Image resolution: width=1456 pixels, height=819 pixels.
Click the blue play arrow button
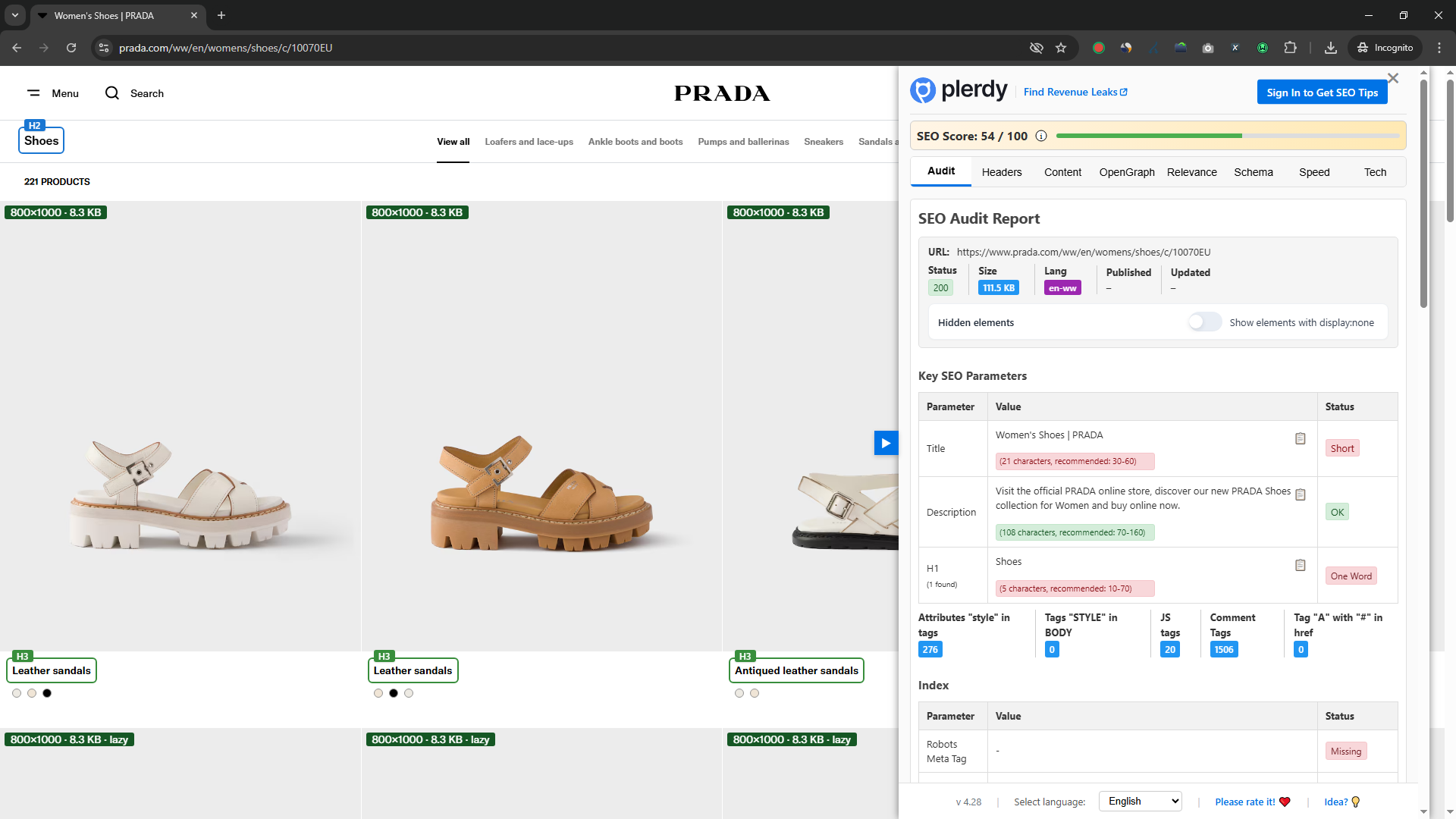coord(886,443)
